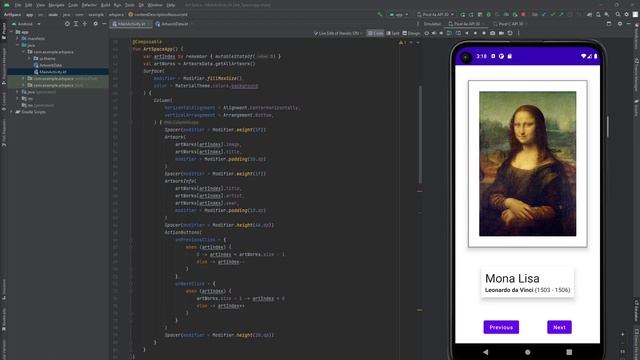Open the Build menu
This screenshot has height=360, width=640.
click(x=105, y=5)
